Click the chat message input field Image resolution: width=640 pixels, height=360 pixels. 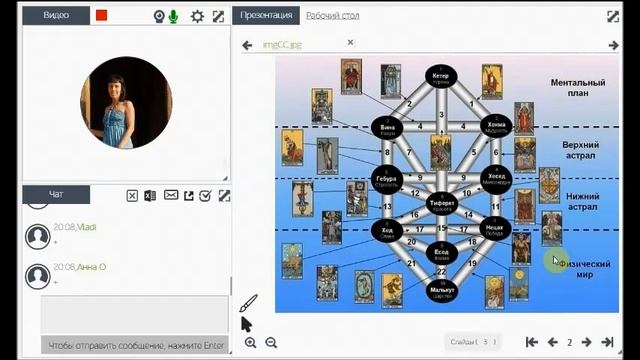(135, 314)
